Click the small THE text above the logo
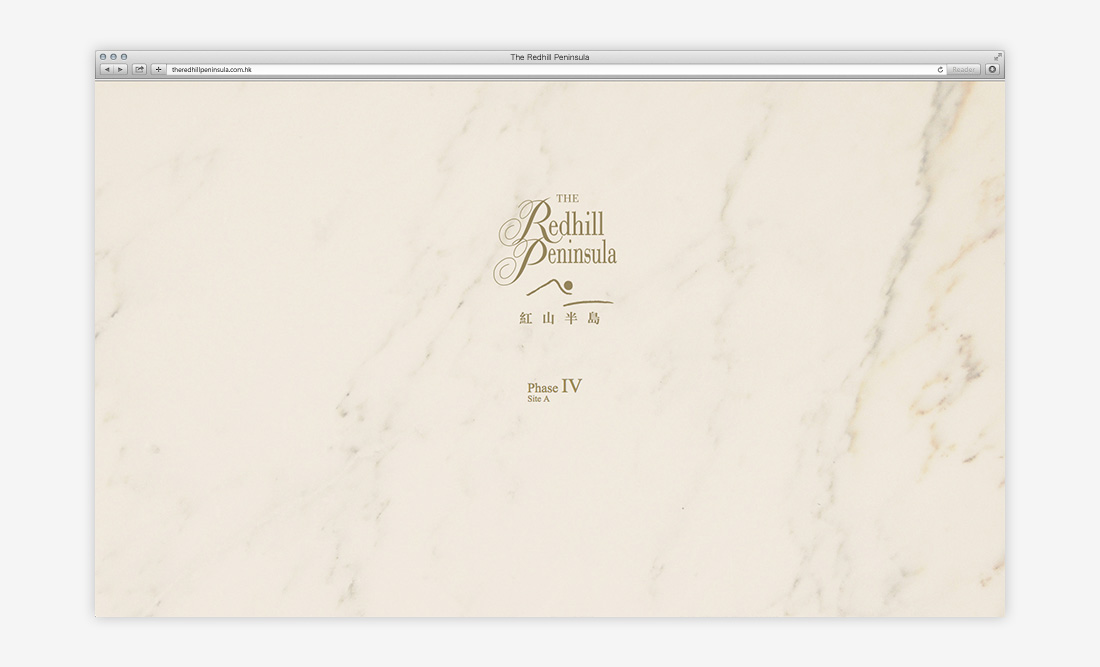The width and height of the screenshot is (1100, 667). pos(566,199)
